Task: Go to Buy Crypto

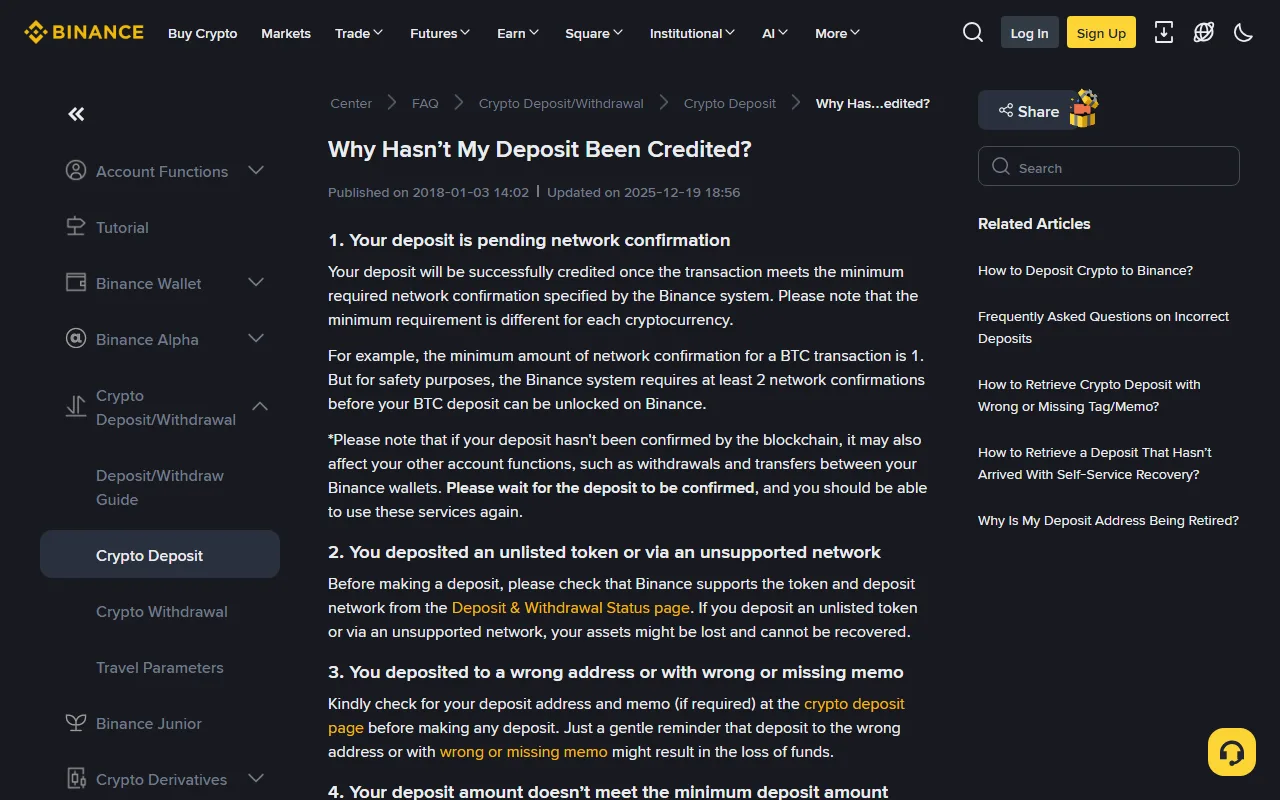Action: tap(203, 33)
